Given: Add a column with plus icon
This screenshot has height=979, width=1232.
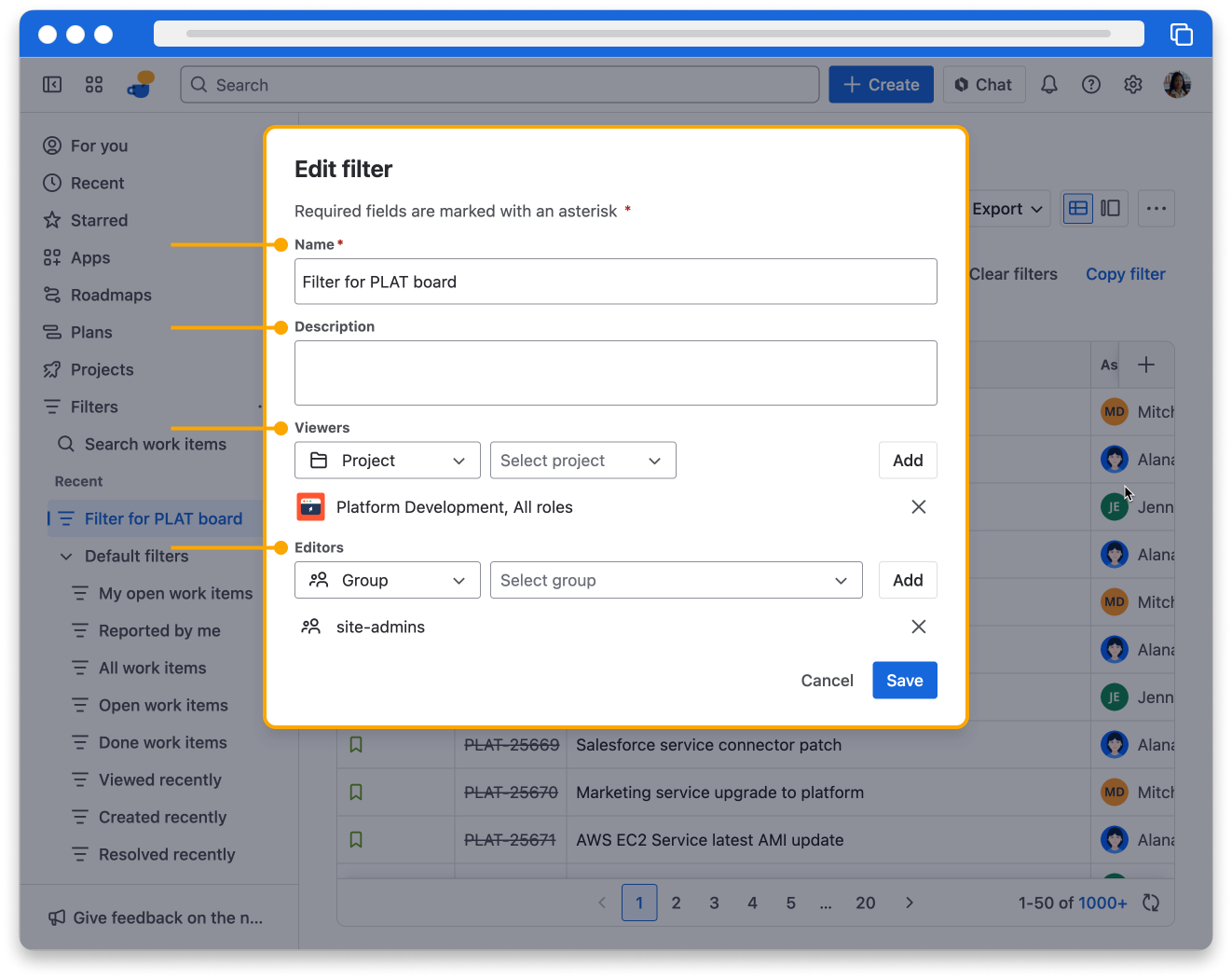Looking at the screenshot, I should pos(1146,365).
